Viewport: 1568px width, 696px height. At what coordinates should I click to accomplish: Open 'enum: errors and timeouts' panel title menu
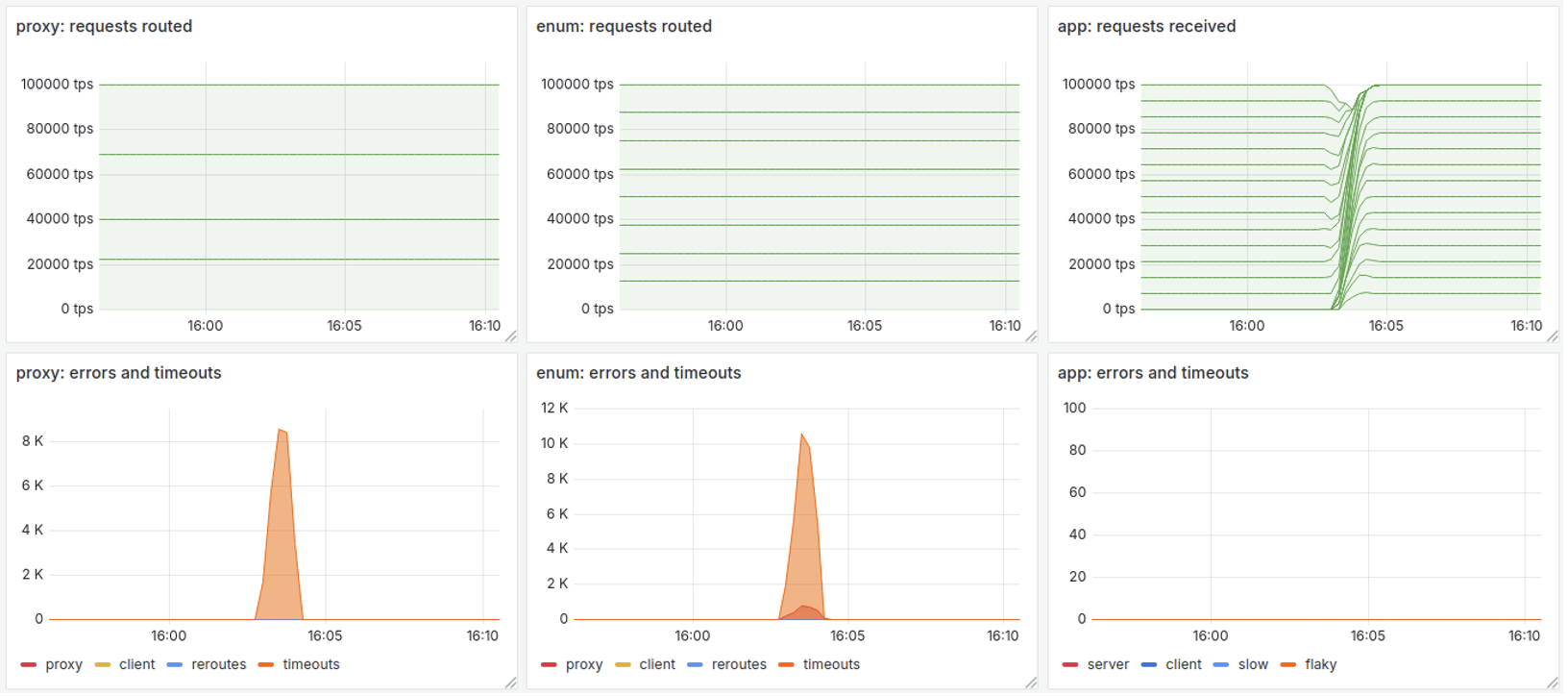pos(638,373)
